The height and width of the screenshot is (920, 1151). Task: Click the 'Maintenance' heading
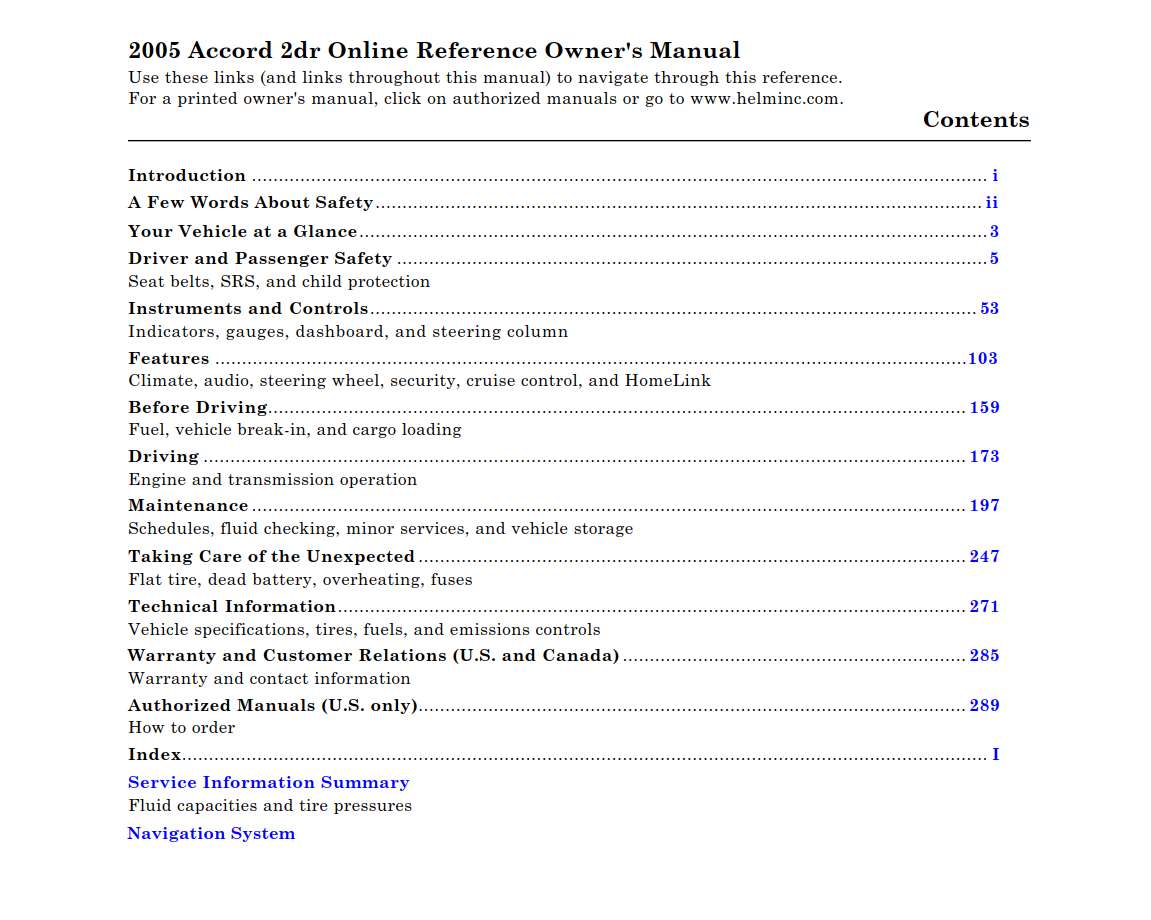188,506
